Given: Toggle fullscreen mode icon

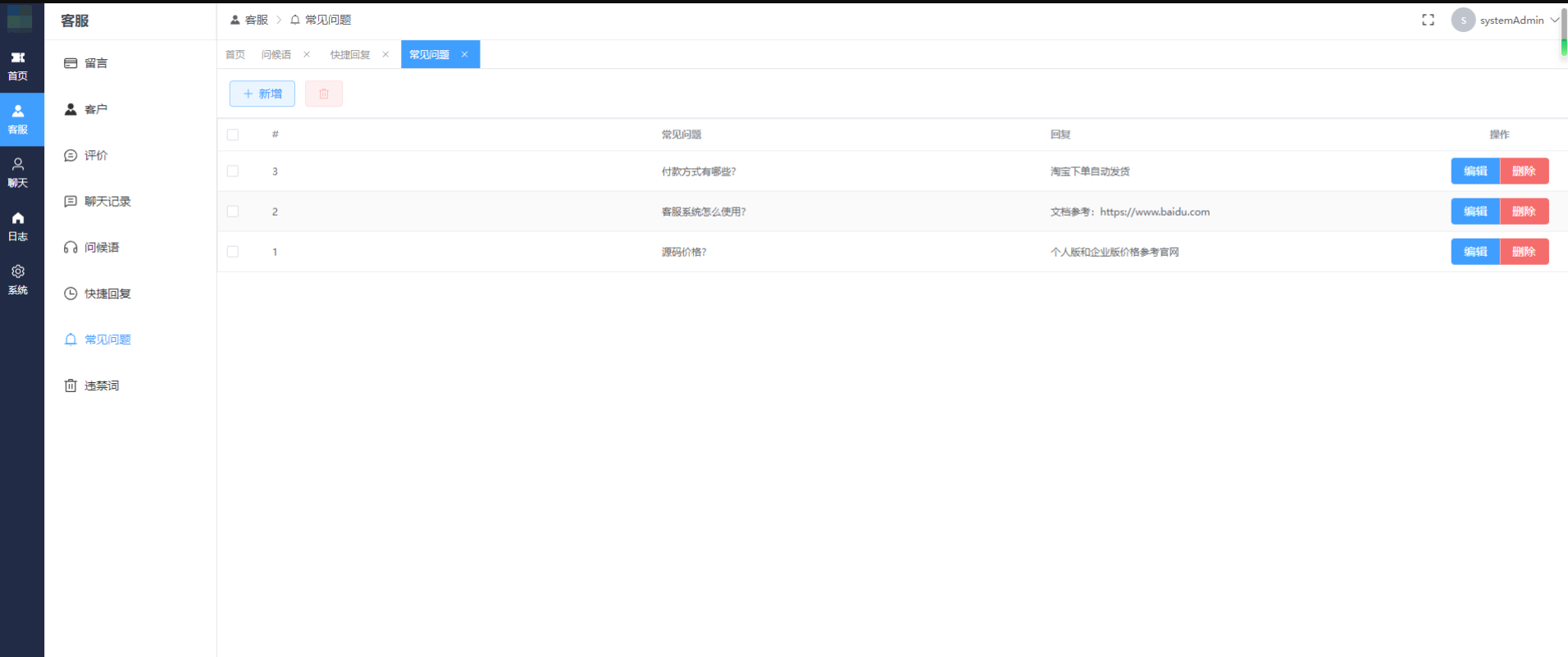Looking at the screenshot, I should click(x=1428, y=20).
